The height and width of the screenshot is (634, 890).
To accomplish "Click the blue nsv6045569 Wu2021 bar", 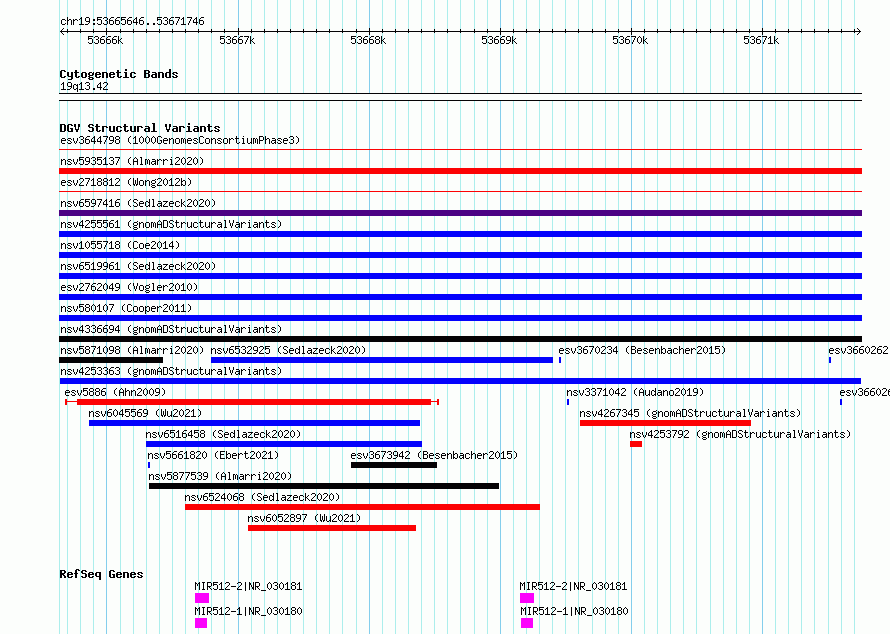I will pyautogui.click(x=254, y=423).
